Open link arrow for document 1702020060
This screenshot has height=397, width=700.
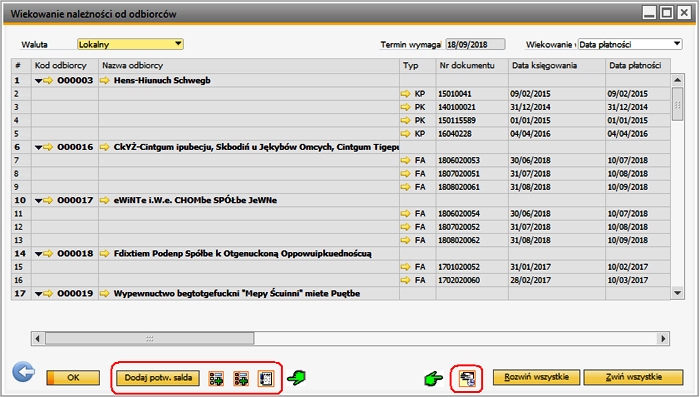[405, 280]
